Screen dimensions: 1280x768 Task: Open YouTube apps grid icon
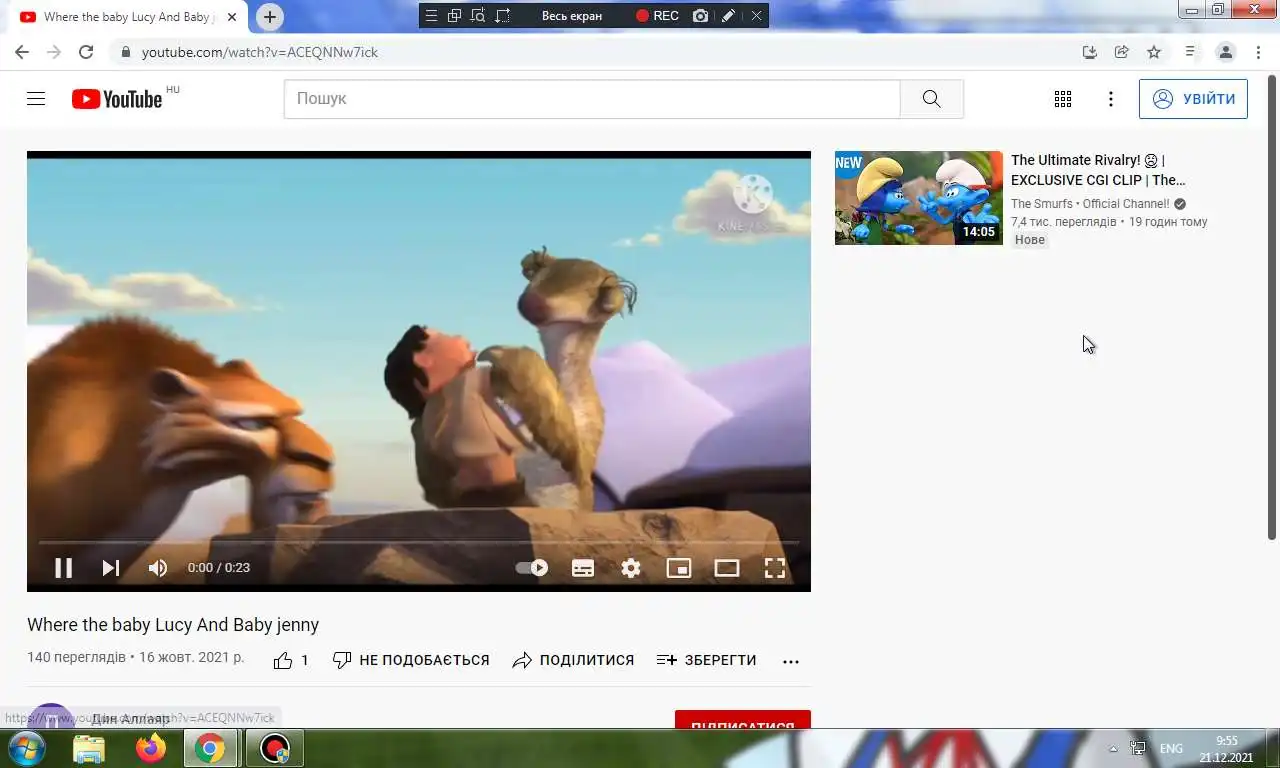click(1063, 99)
